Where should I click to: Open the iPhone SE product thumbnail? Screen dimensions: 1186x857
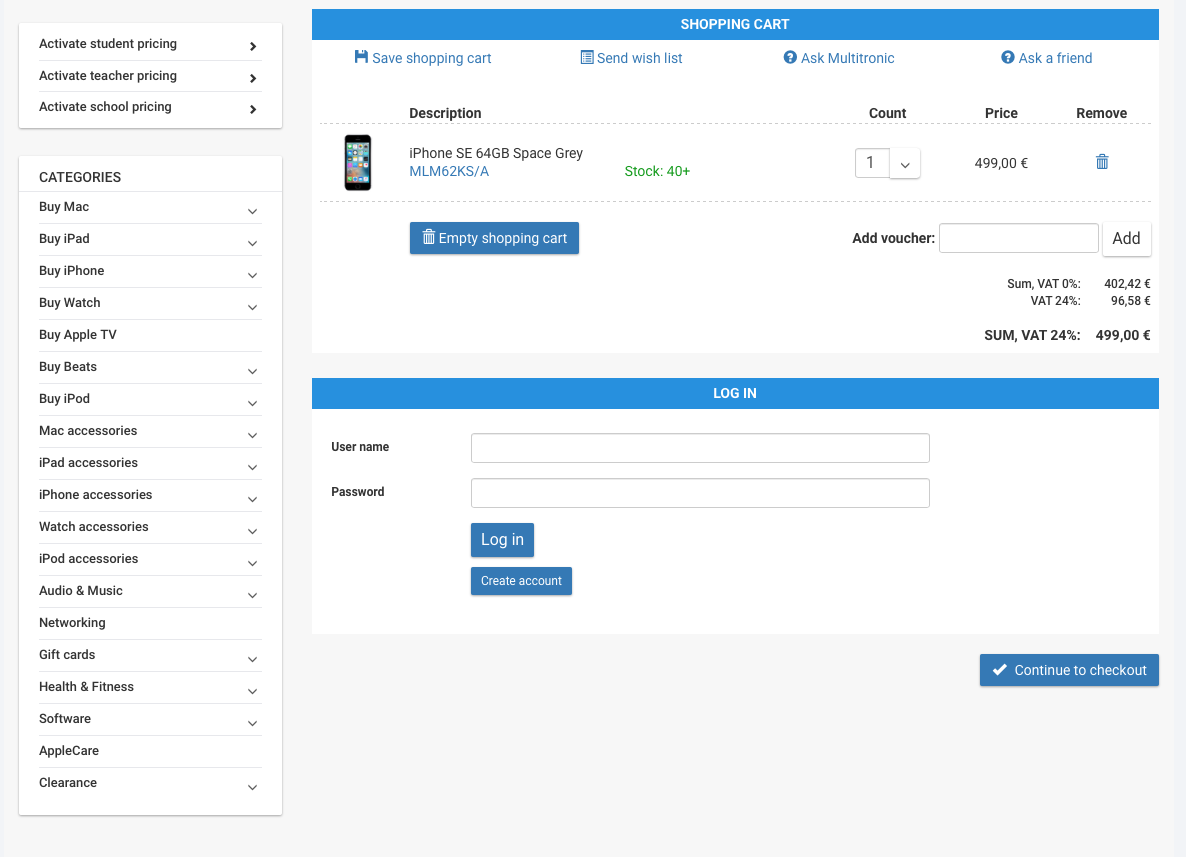pyautogui.click(x=358, y=163)
